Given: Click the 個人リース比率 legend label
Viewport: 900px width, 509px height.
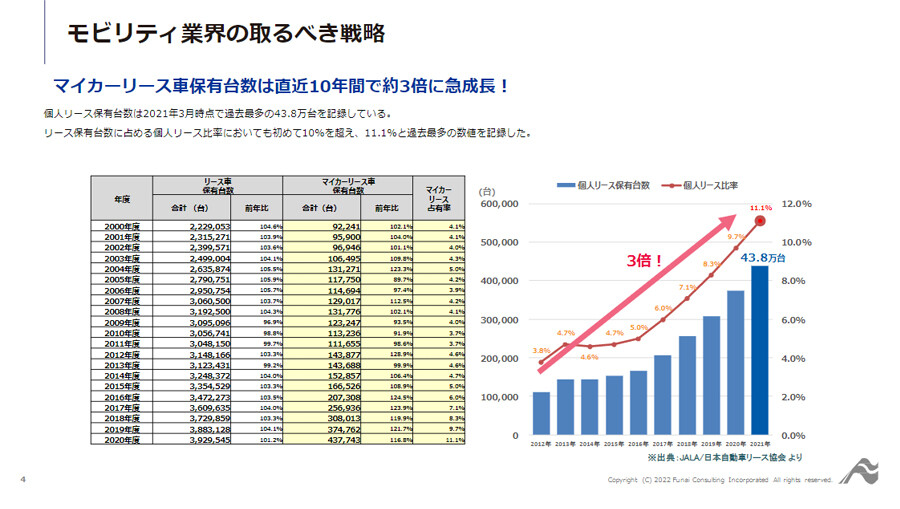Looking at the screenshot, I should coord(711,185).
